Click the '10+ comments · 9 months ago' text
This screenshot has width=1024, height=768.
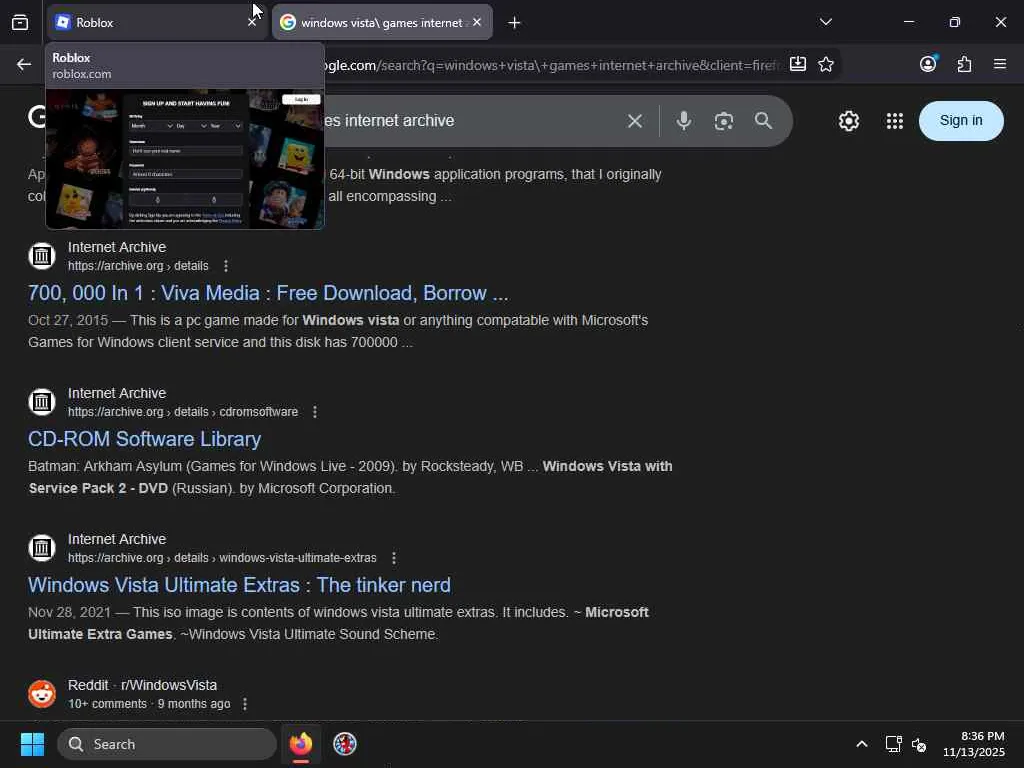click(149, 704)
